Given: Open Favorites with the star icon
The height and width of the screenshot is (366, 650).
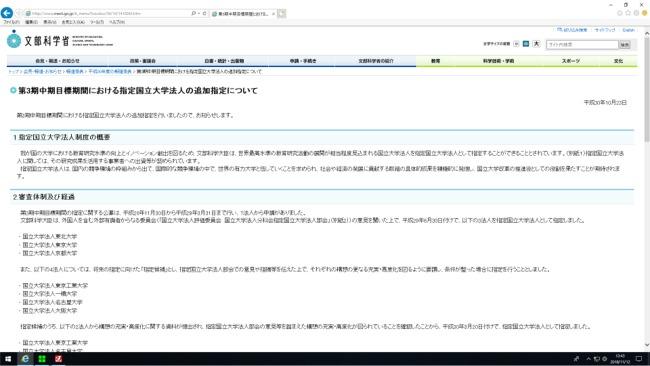Looking at the screenshot, I should (628, 13).
